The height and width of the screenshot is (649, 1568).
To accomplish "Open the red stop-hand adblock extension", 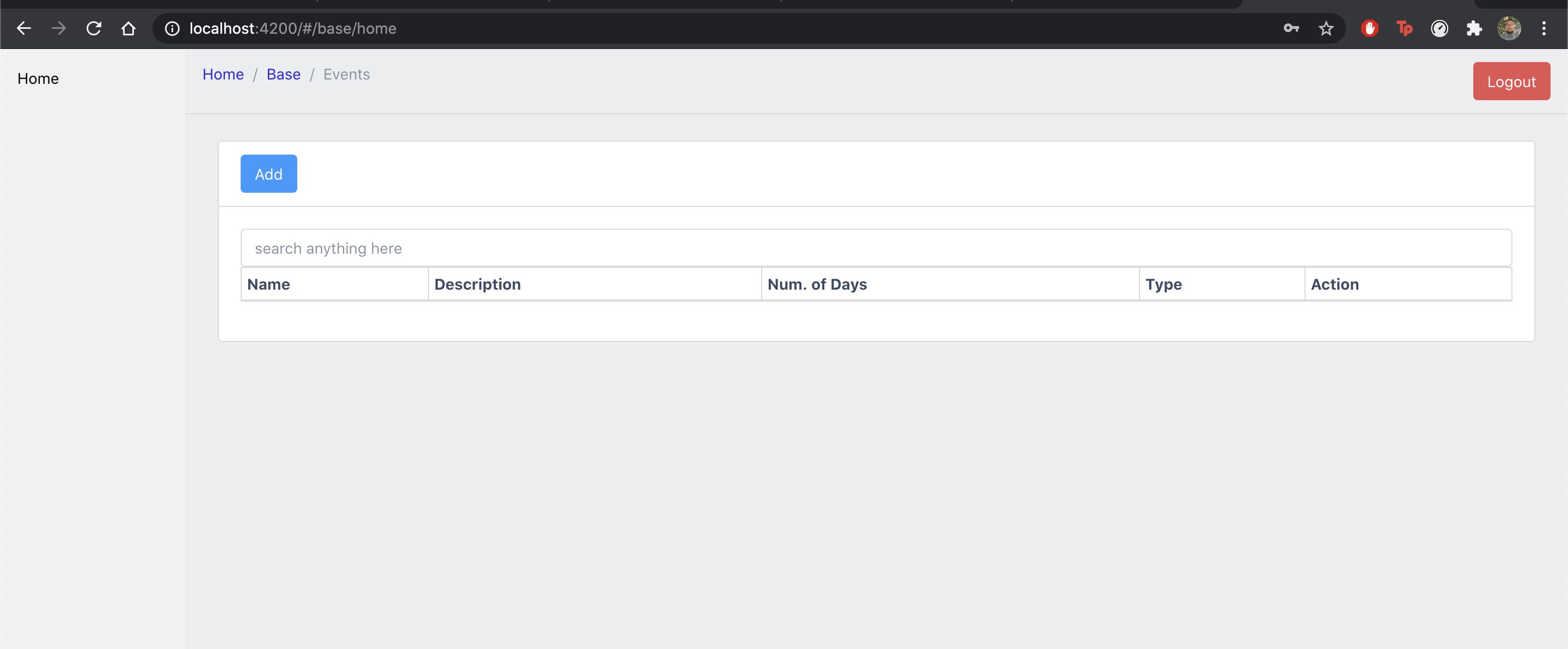I will 1370,29.
